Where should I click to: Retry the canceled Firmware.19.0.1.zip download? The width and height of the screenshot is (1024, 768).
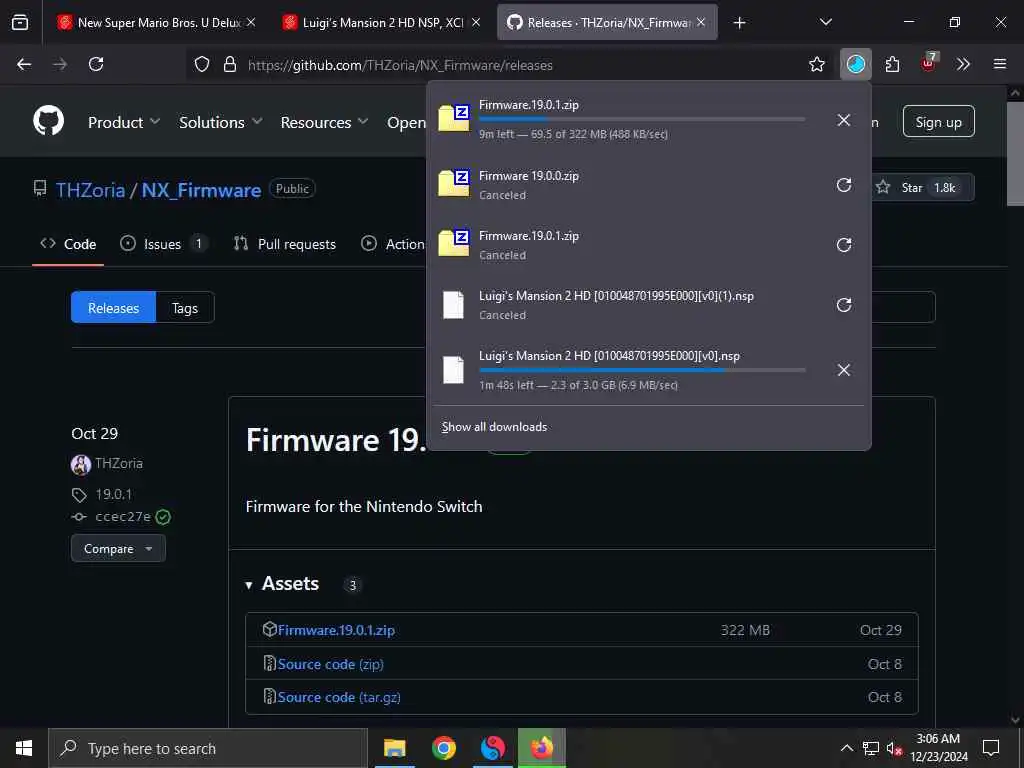coord(843,245)
